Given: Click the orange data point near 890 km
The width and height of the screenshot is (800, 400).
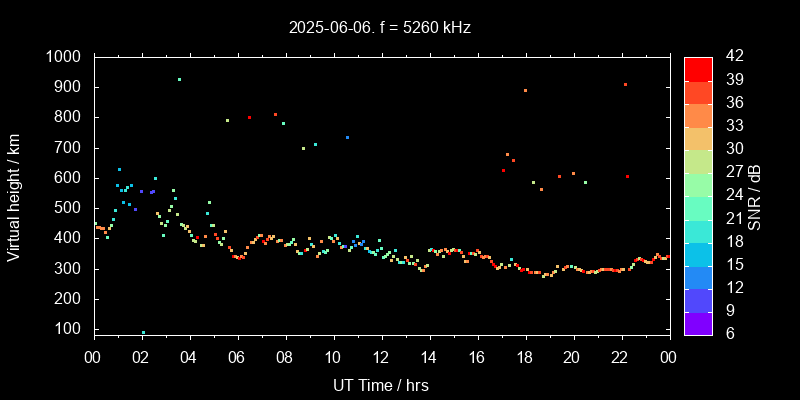Looking at the screenshot, I should click(525, 90).
